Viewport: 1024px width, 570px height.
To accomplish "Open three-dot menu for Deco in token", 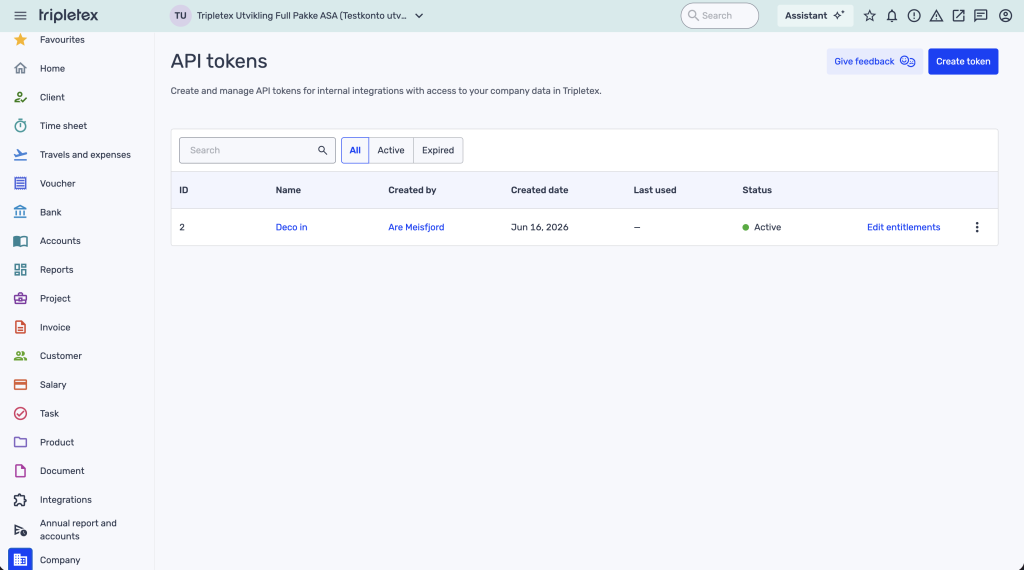I will pos(977,227).
